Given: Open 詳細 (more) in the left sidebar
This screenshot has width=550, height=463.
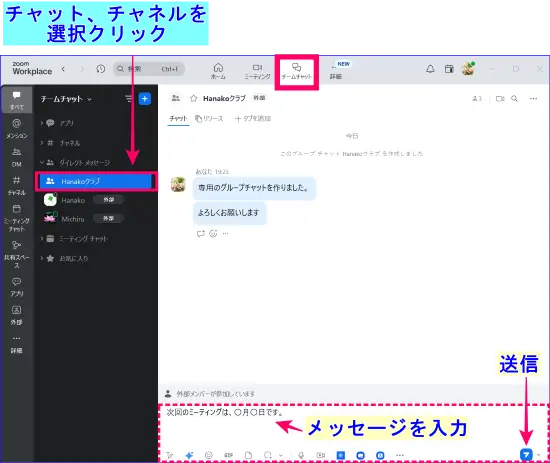Looking at the screenshot, I should (16, 344).
